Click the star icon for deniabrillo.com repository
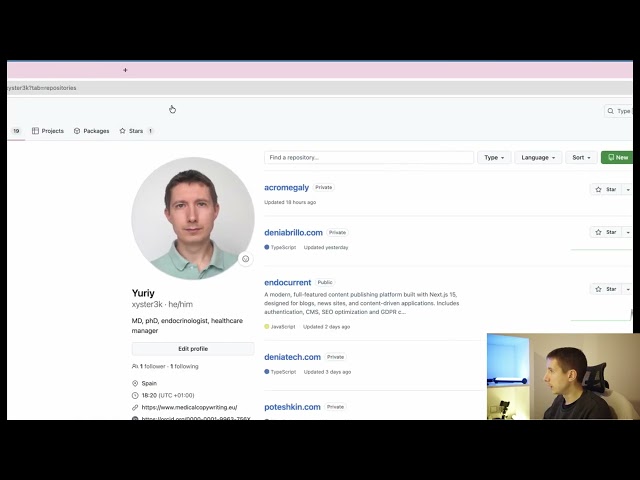The height and width of the screenshot is (480, 640). pos(598,232)
